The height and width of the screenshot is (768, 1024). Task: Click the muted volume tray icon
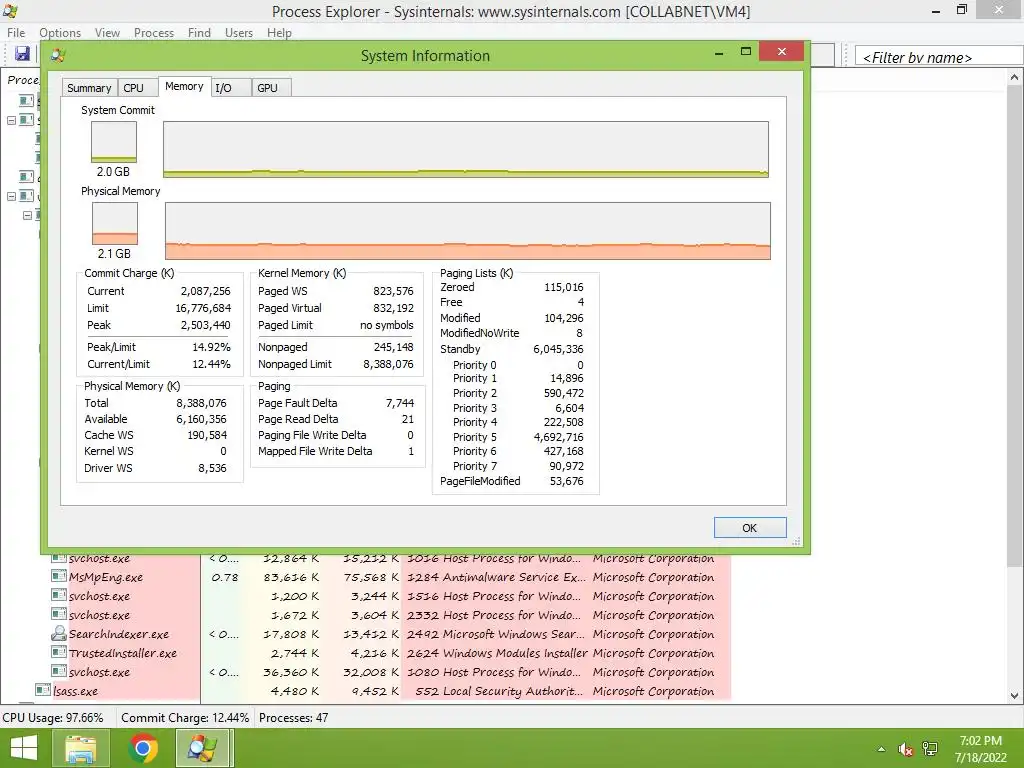[906, 749]
